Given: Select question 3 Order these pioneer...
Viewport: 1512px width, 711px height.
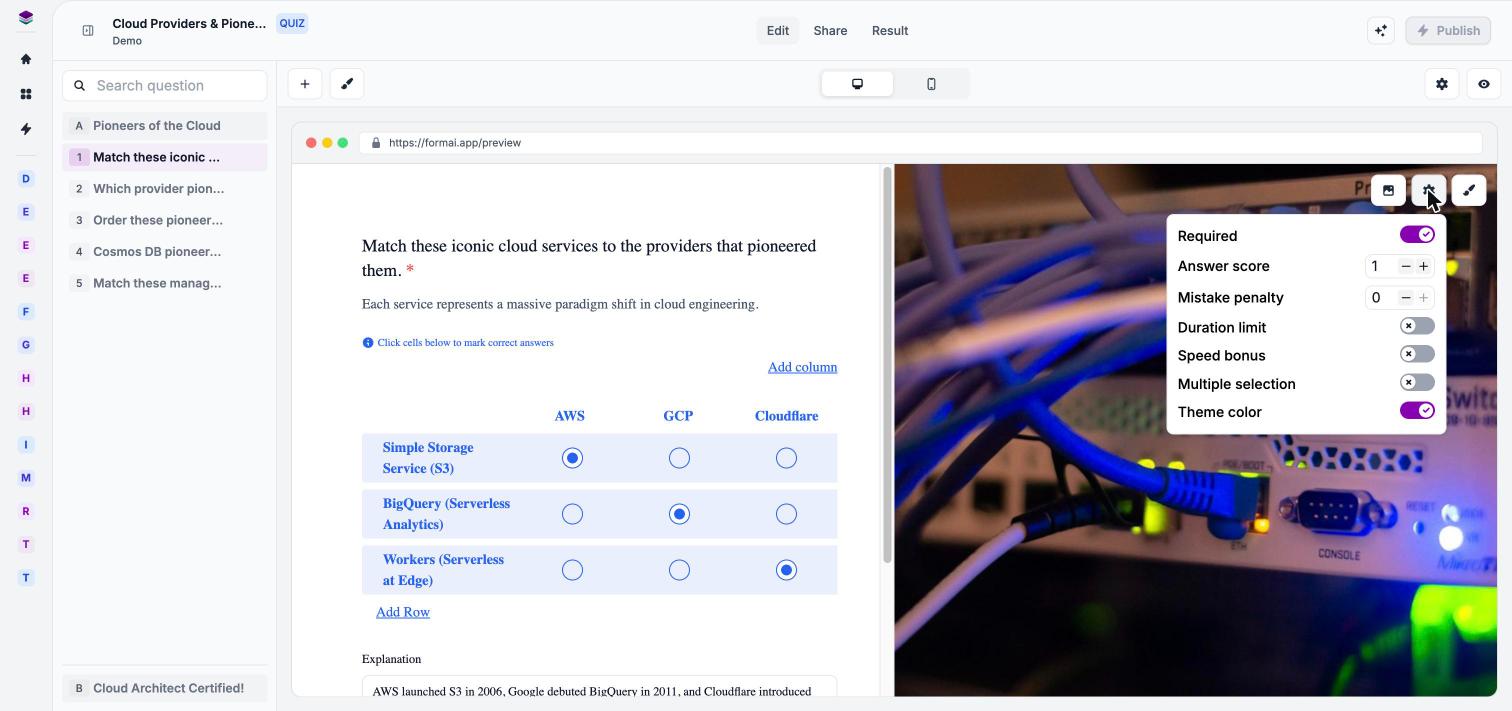Looking at the screenshot, I should coord(165,220).
